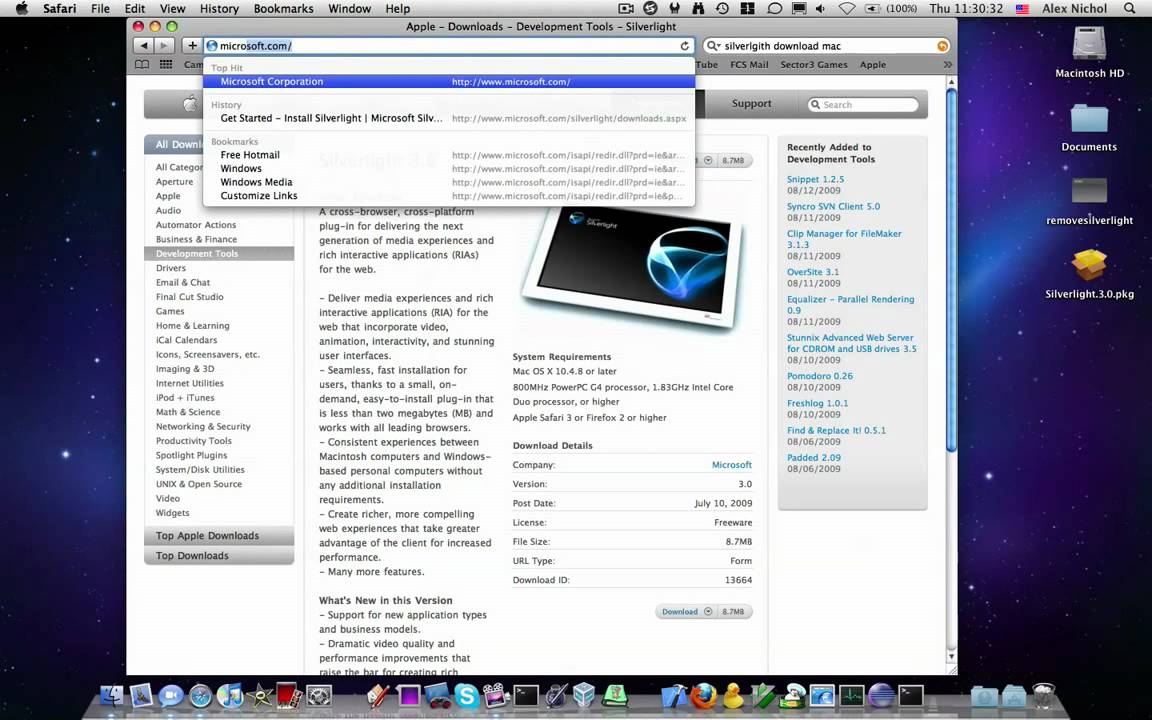Click the Apple site Search field

point(863,104)
